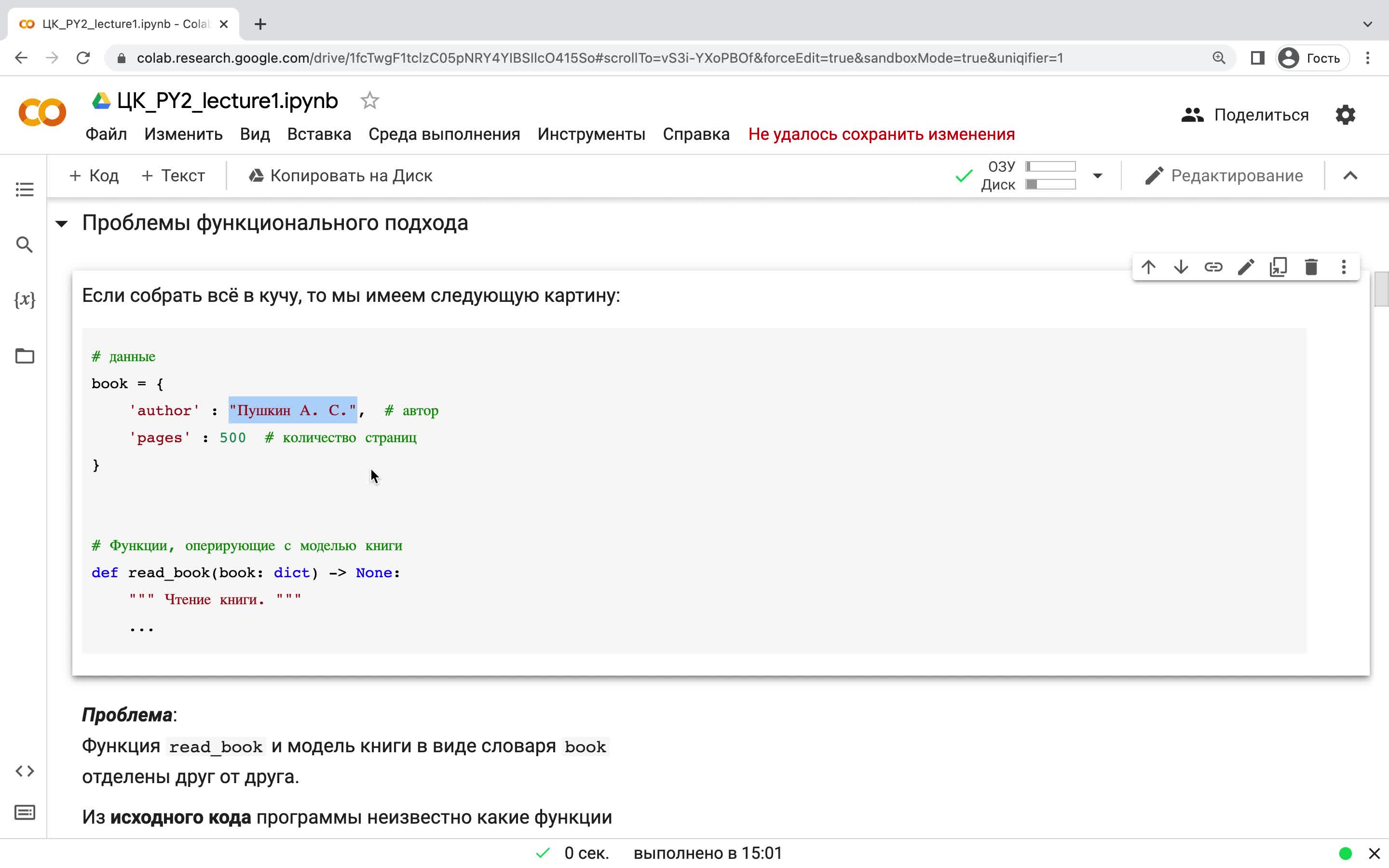This screenshot has height=868, width=1389.
Task: Edit cell with pencil icon
Action: [1246, 267]
